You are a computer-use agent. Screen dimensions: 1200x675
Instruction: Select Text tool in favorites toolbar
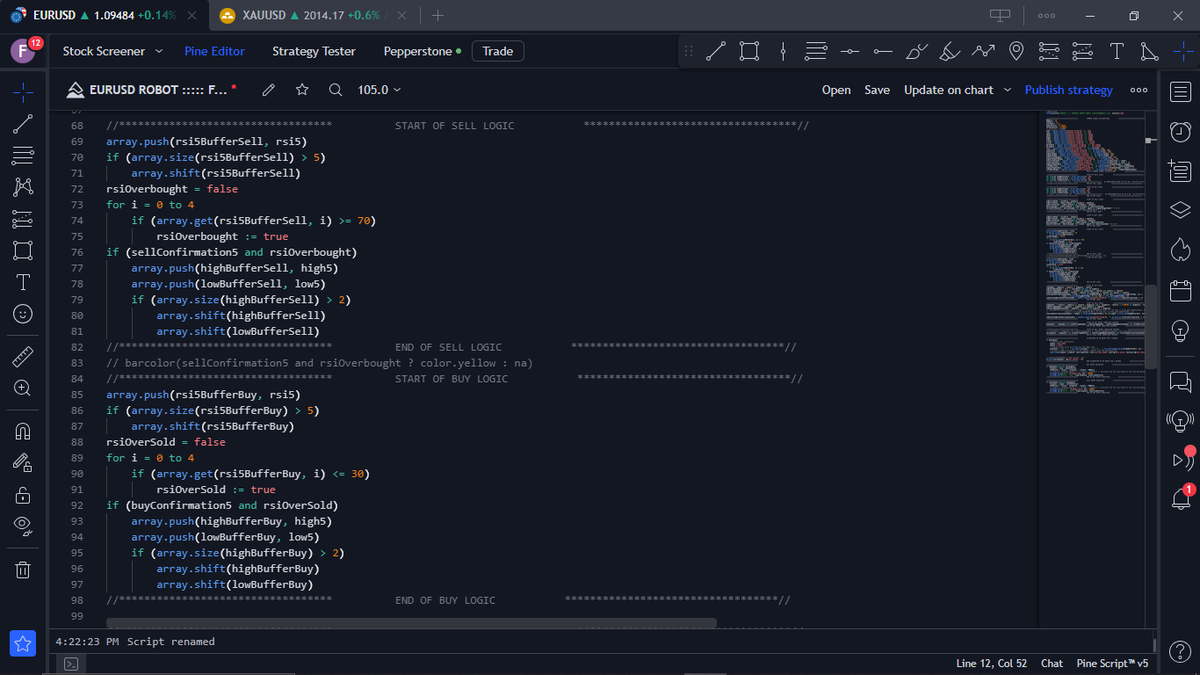click(1116, 51)
